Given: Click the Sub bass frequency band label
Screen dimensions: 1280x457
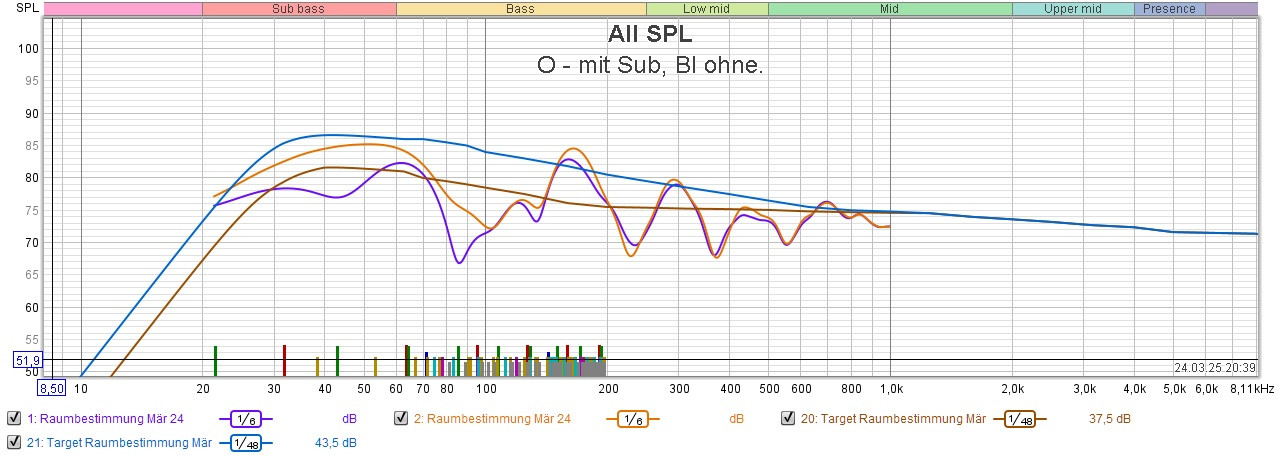Looking at the screenshot, I should tap(299, 9).
